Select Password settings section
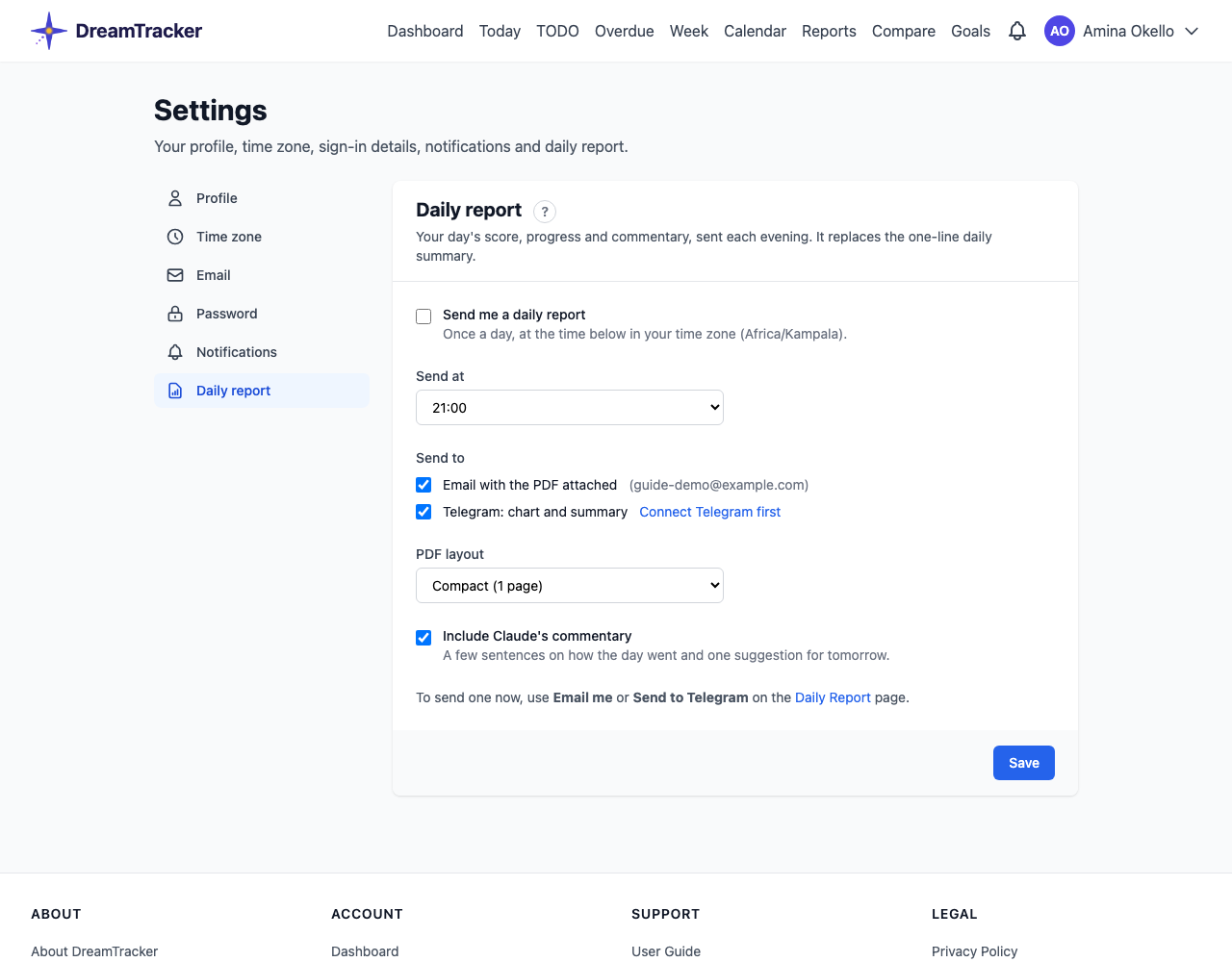The width and height of the screenshot is (1232, 962). tap(262, 314)
